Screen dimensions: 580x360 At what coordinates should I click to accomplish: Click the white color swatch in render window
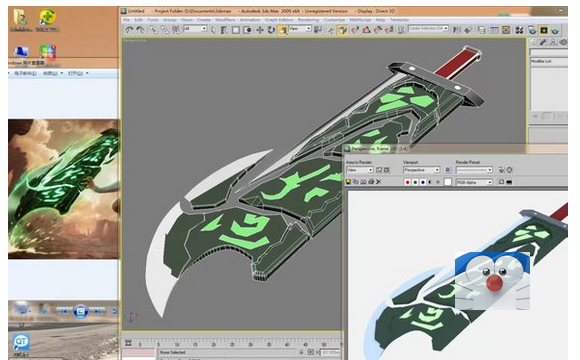point(448,182)
